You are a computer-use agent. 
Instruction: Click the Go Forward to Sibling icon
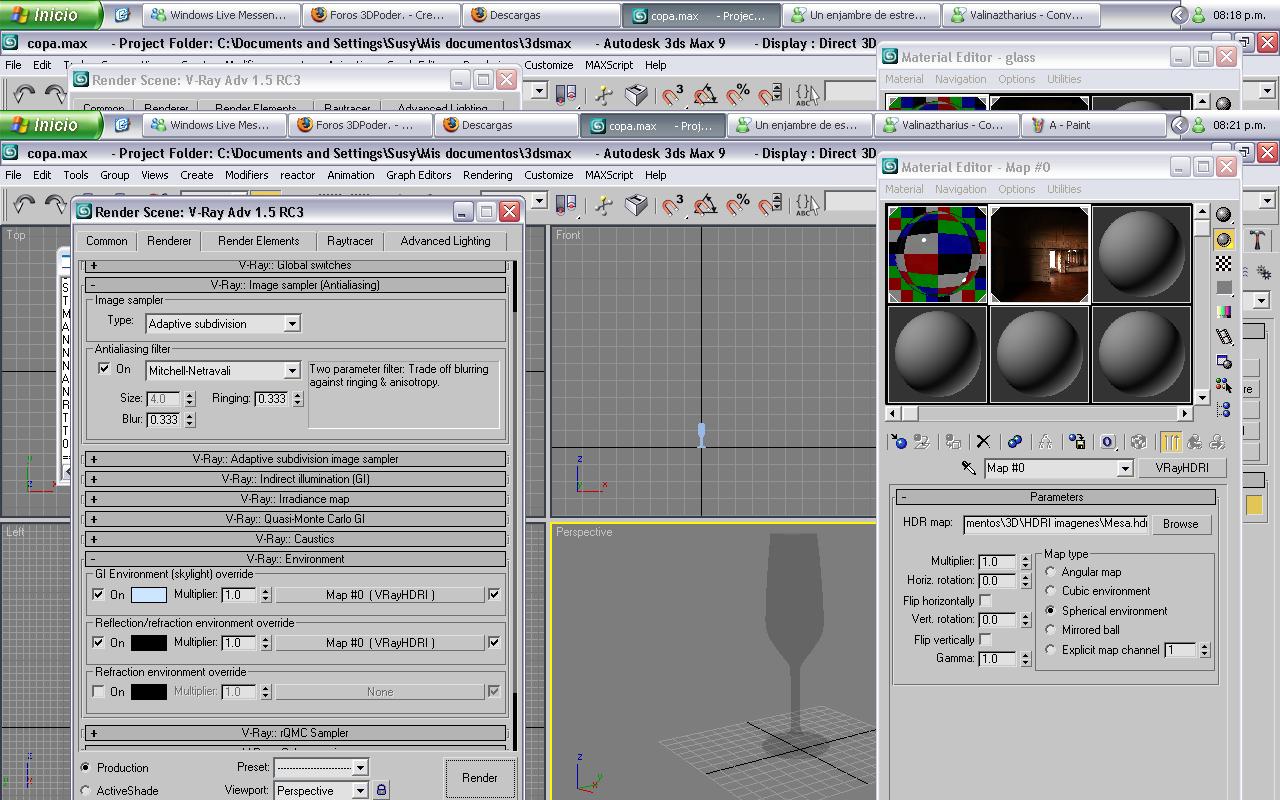pos(1217,441)
